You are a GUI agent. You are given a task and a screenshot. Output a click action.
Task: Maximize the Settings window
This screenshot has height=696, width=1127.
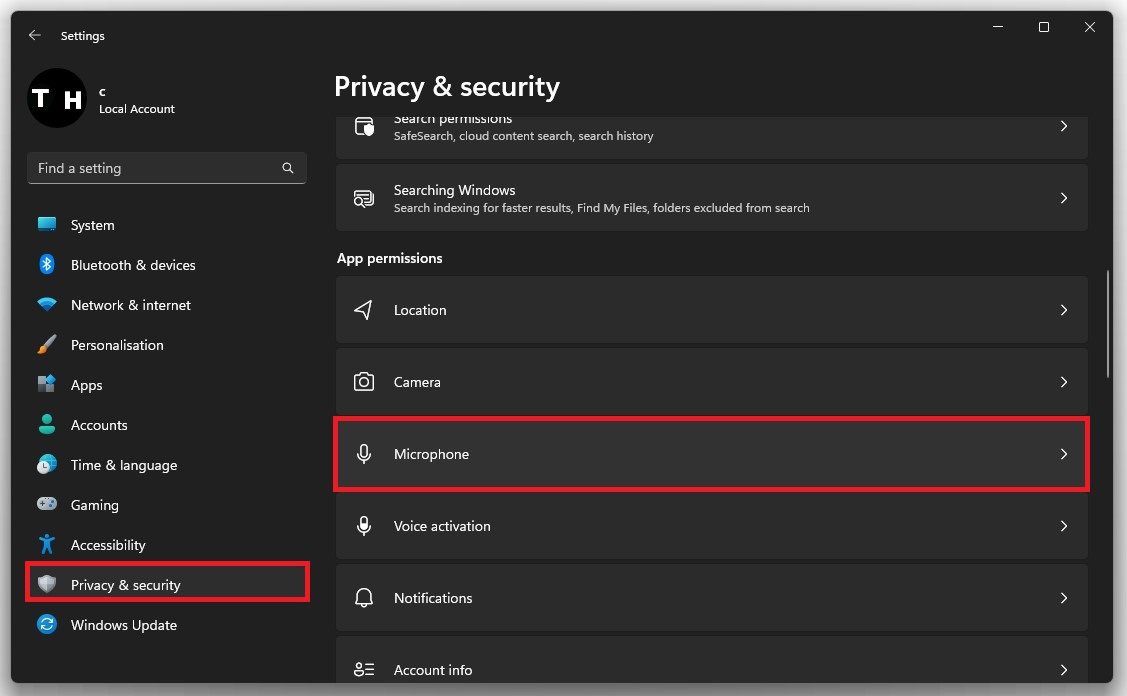1044,27
